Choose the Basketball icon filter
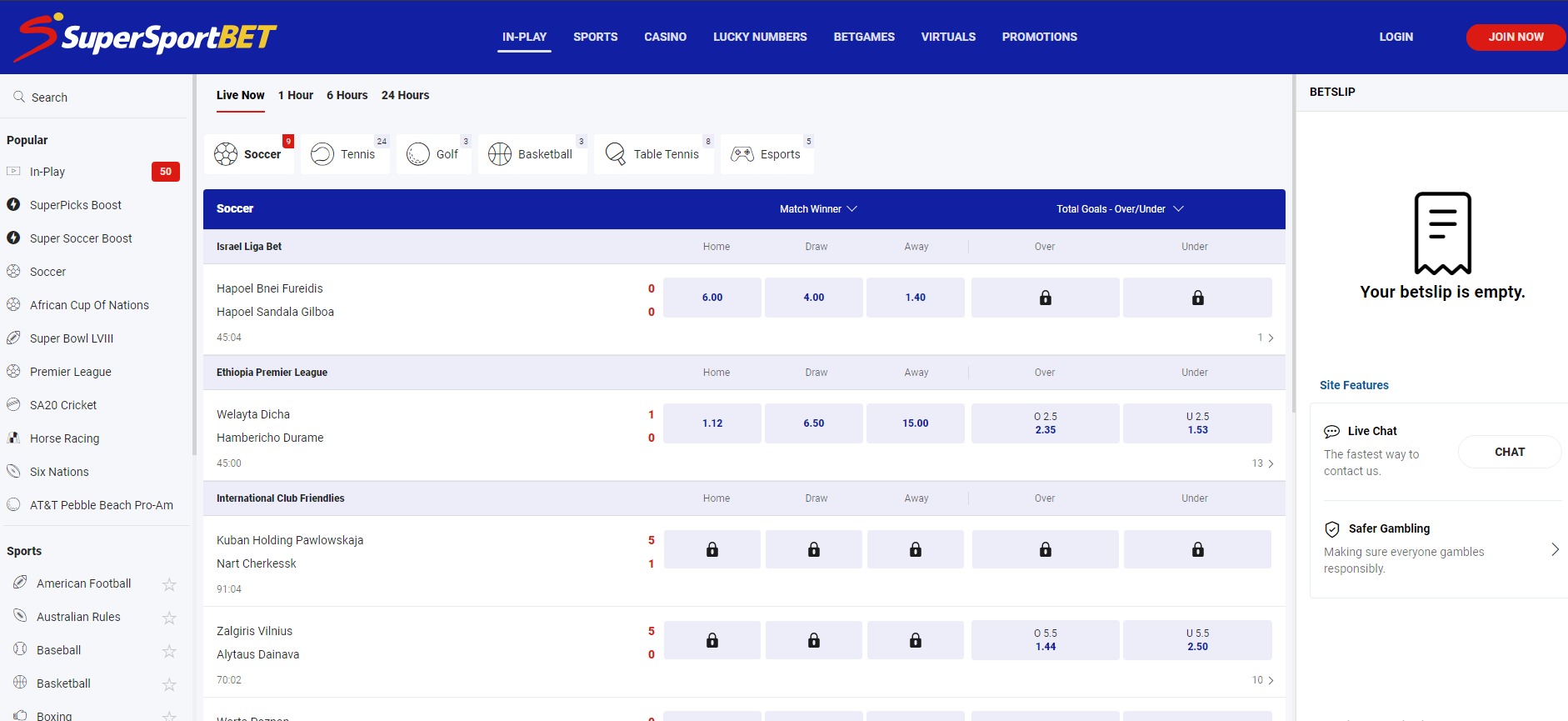The image size is (1568, 721). (x=500, y=154)
